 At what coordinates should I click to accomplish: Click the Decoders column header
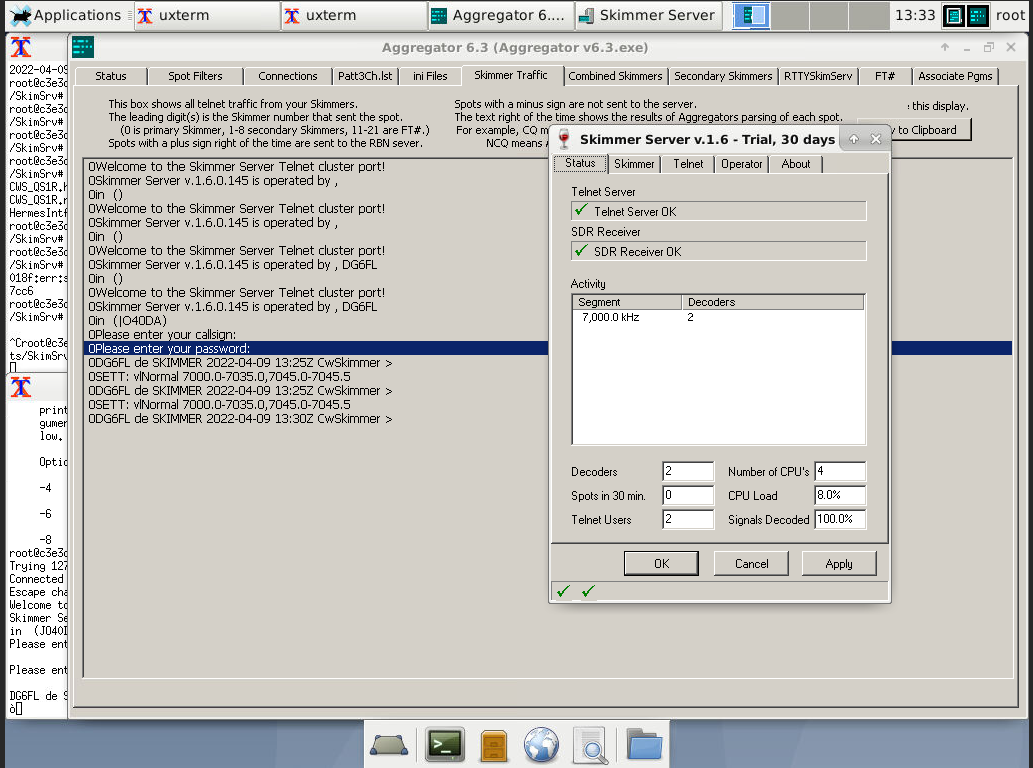click(773, 302)
